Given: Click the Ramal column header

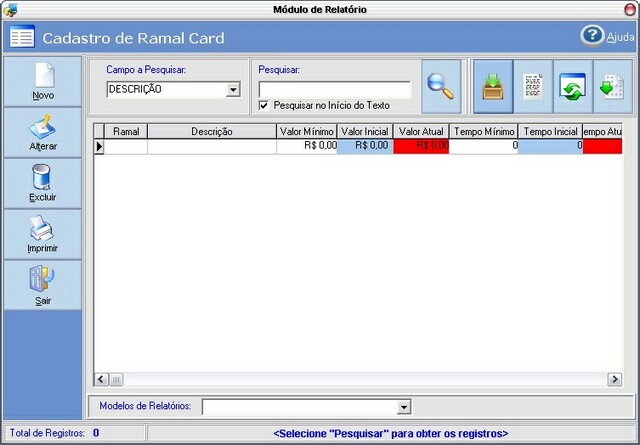Looking at the screenshot, I should coord(126,131).
